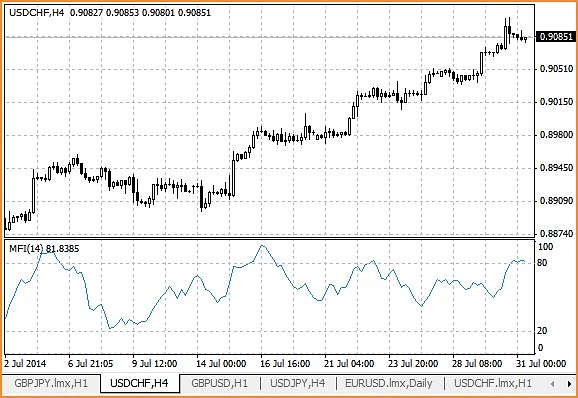Viewport: 578px width, 398px height.
Task: Switch to the GBPJPY.lmx,H1 chart tab
Action: pos(51,383)
